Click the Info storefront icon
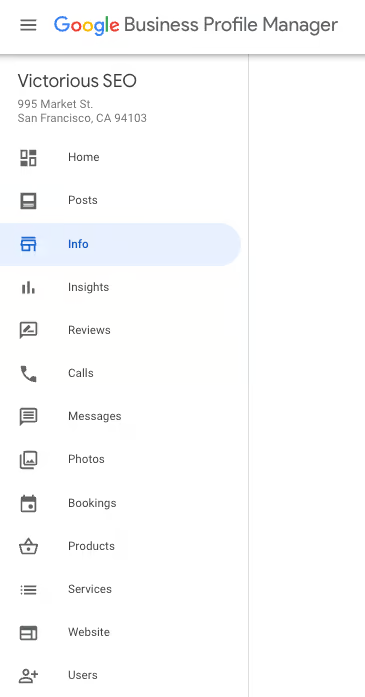Image resolution: width=365 pixels, height=697 pixels. [x=28, y=244]
